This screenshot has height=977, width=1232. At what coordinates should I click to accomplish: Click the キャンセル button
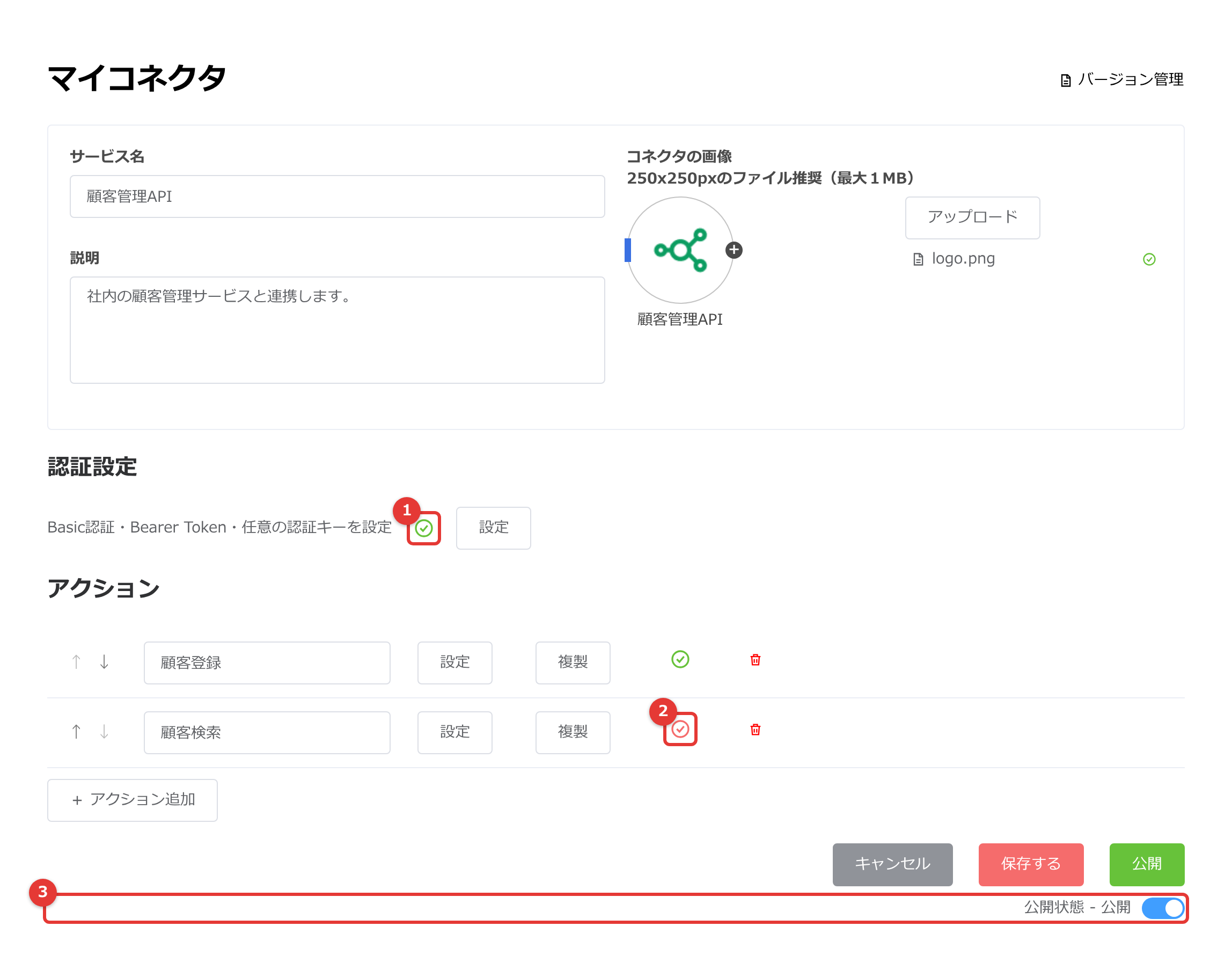892,864
